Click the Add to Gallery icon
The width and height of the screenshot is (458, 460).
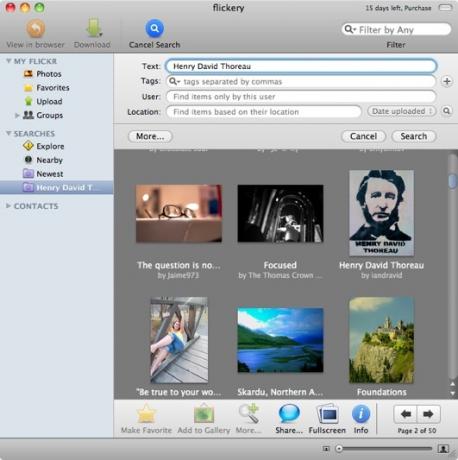point(204,414)
